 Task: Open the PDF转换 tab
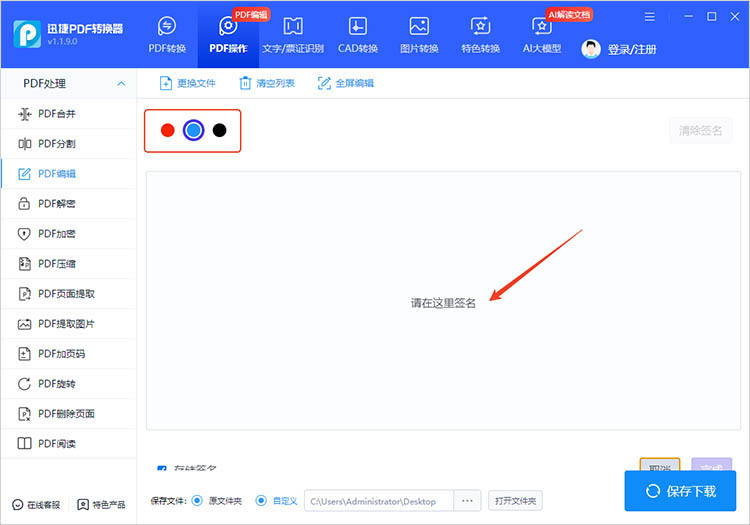tap(167, 35)
